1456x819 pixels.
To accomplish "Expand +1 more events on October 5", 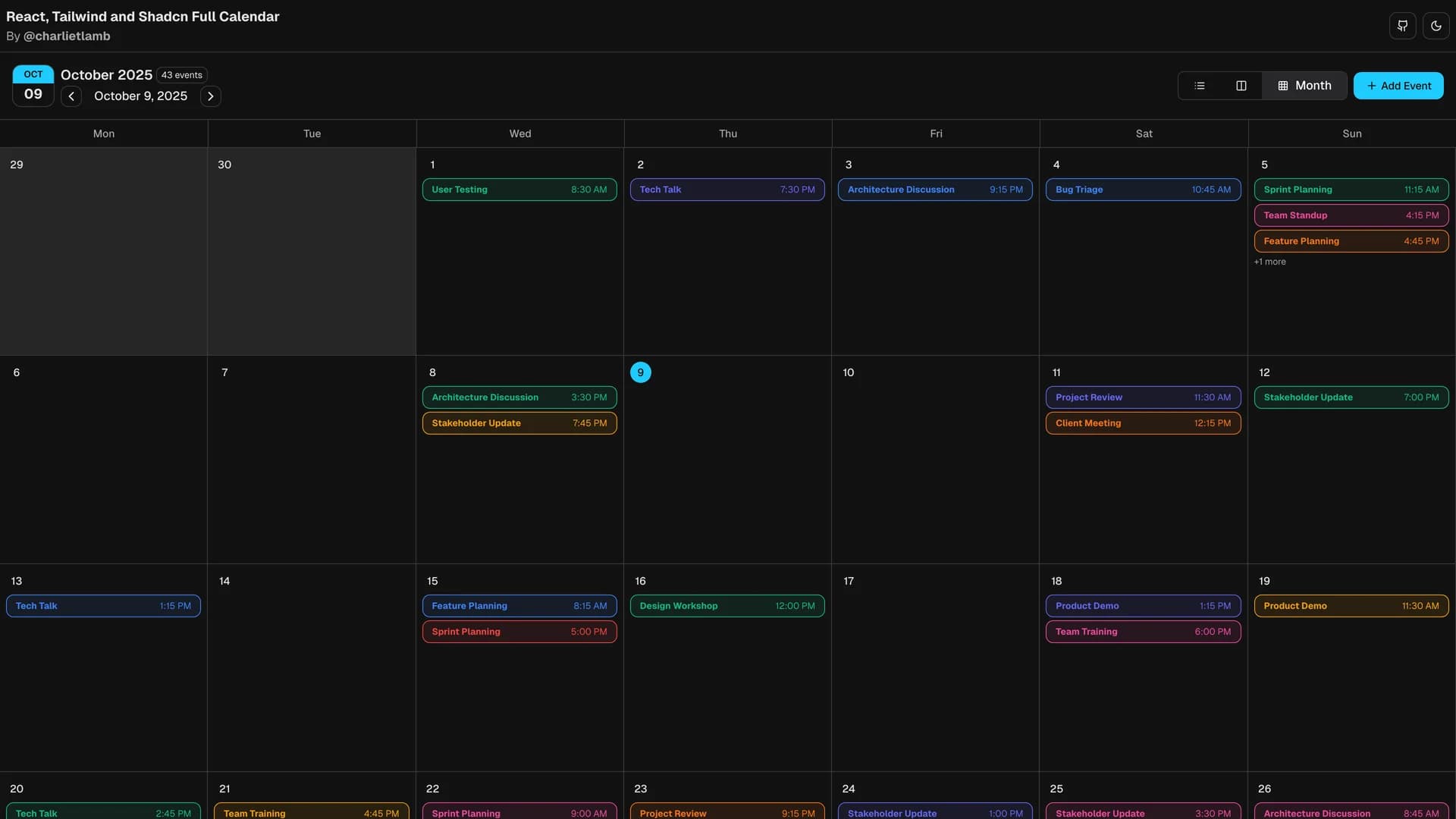I will click(1270, 262).
